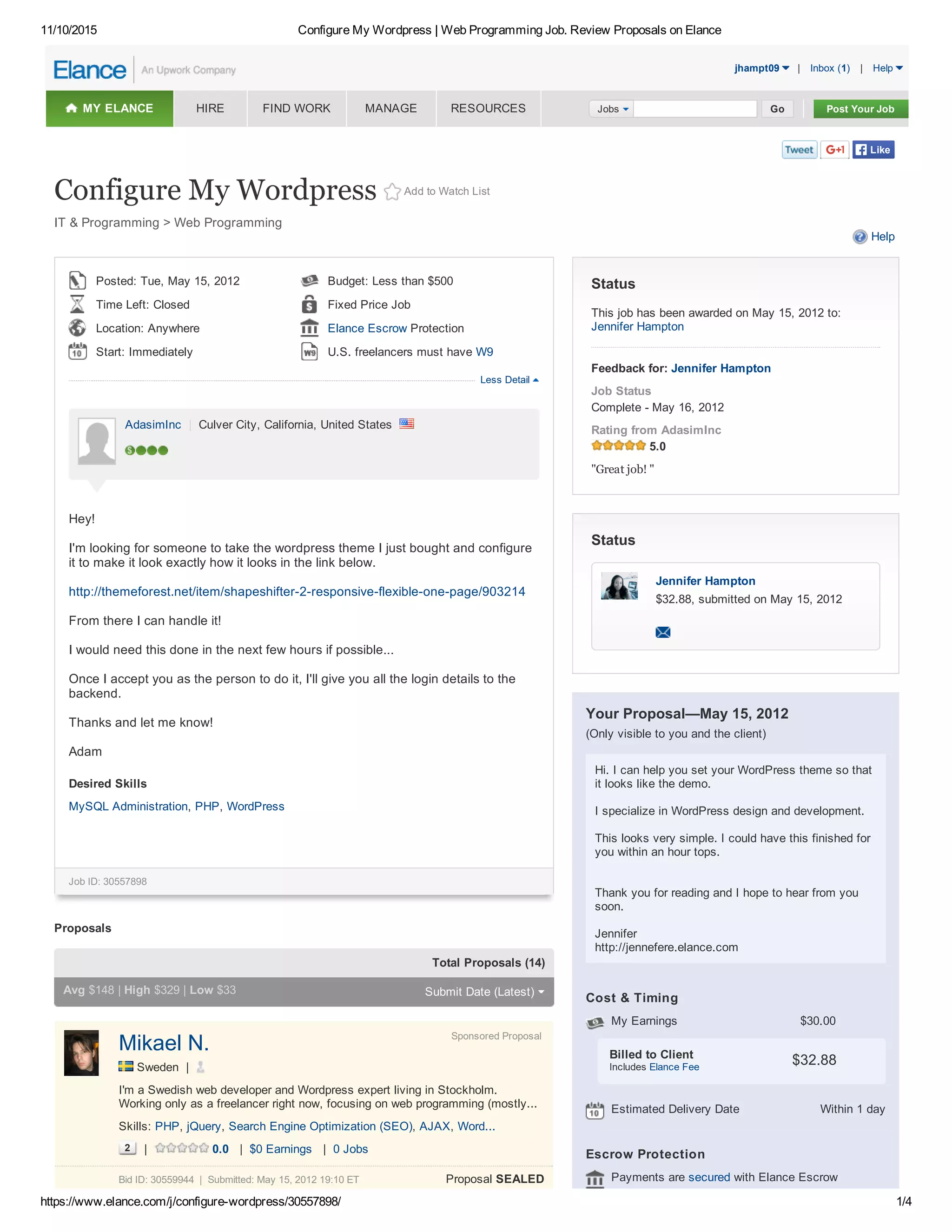Click the Tweet share button

coord(799,150)
